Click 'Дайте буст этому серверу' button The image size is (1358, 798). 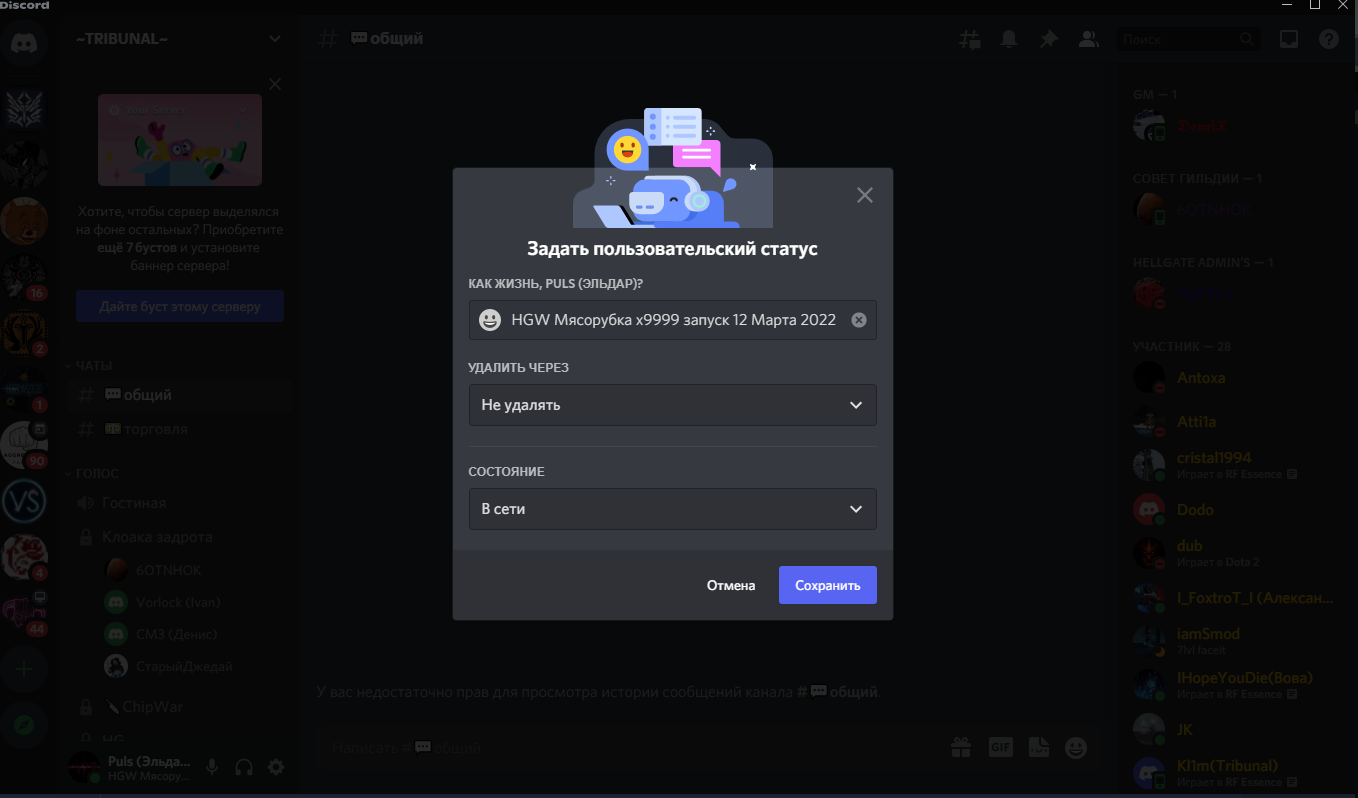click(x=180, y=307)
